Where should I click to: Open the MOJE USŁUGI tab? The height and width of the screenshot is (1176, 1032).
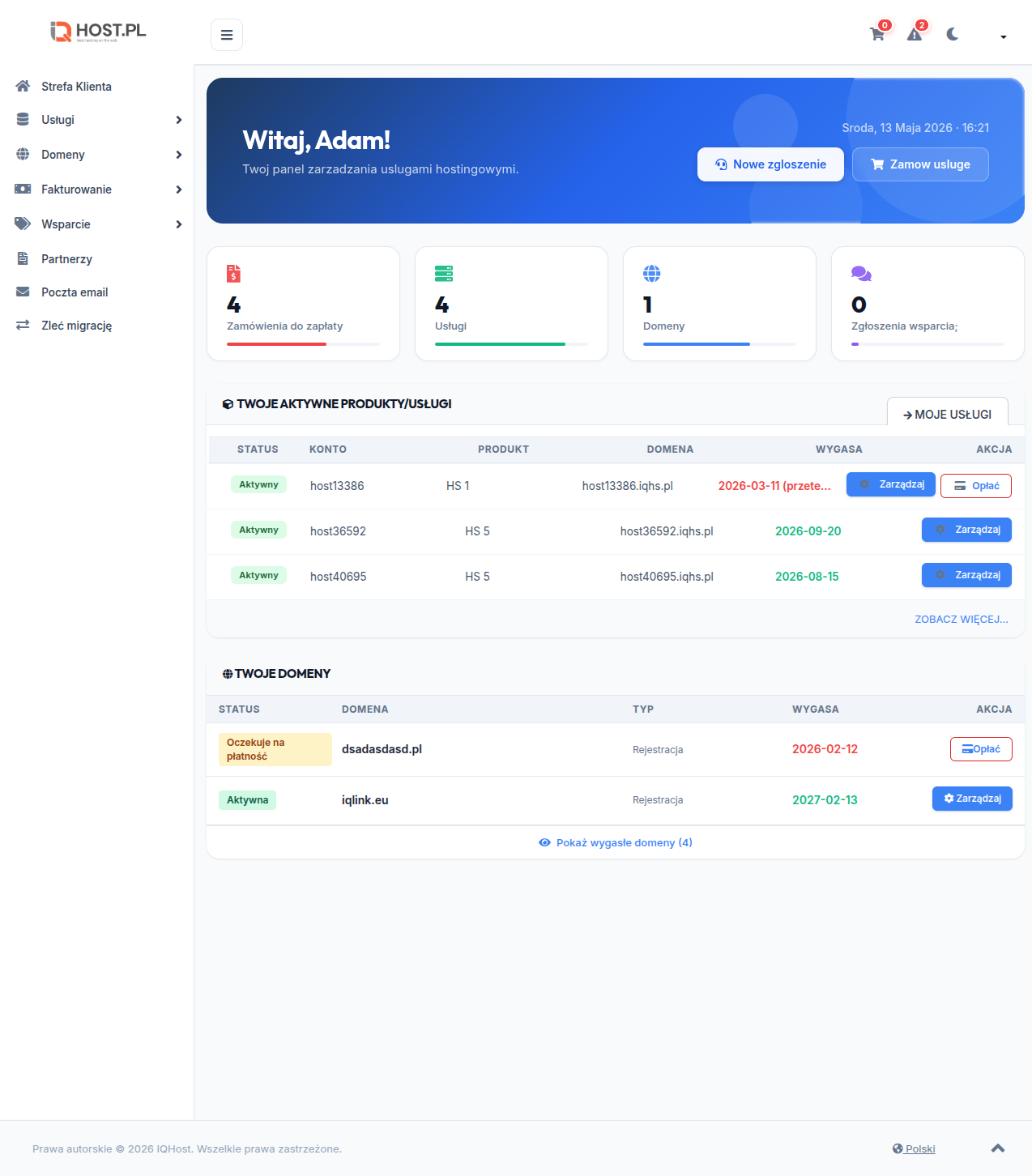[x=948, y=414]
